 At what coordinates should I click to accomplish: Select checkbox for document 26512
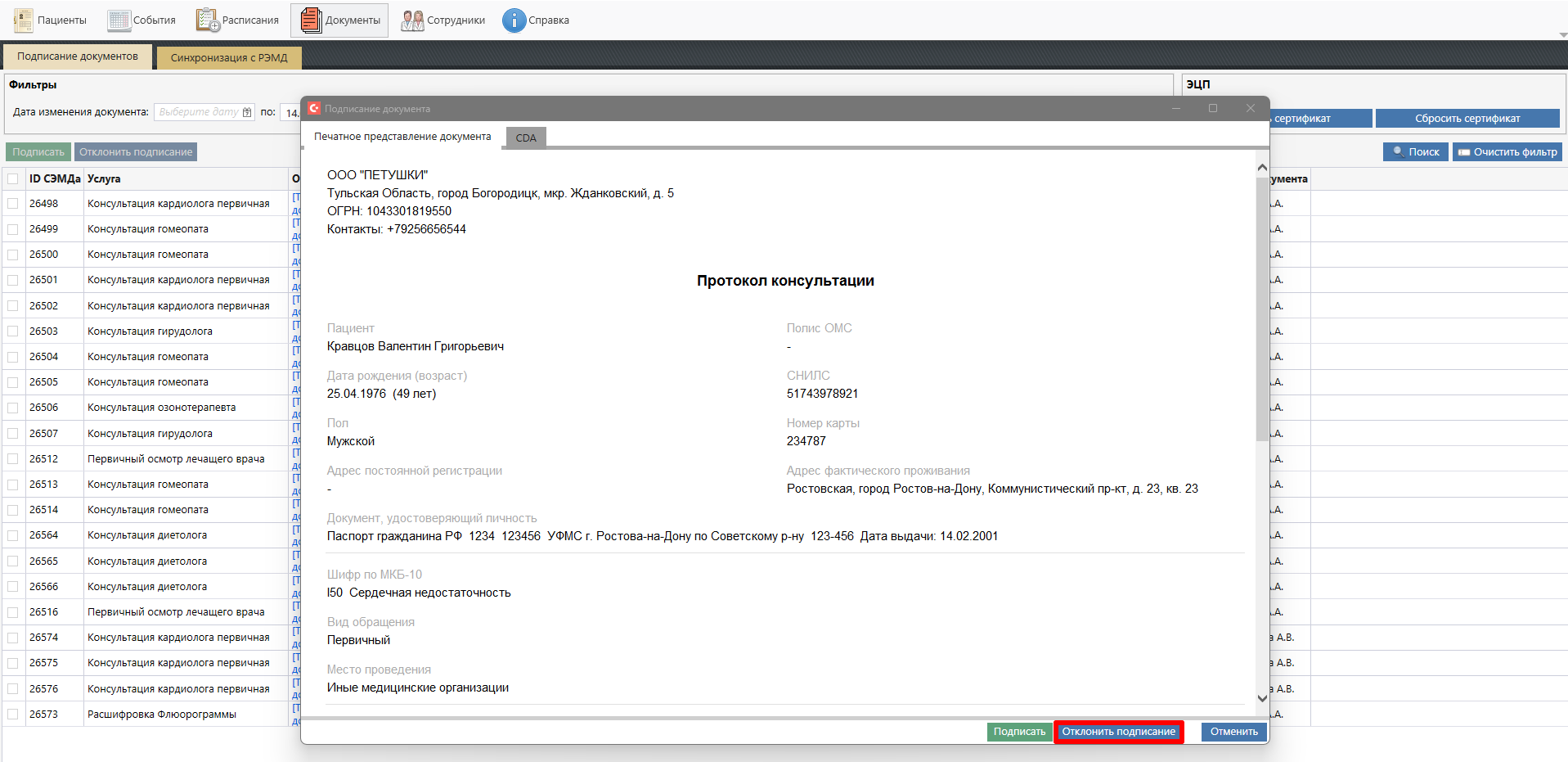point(13,459)
